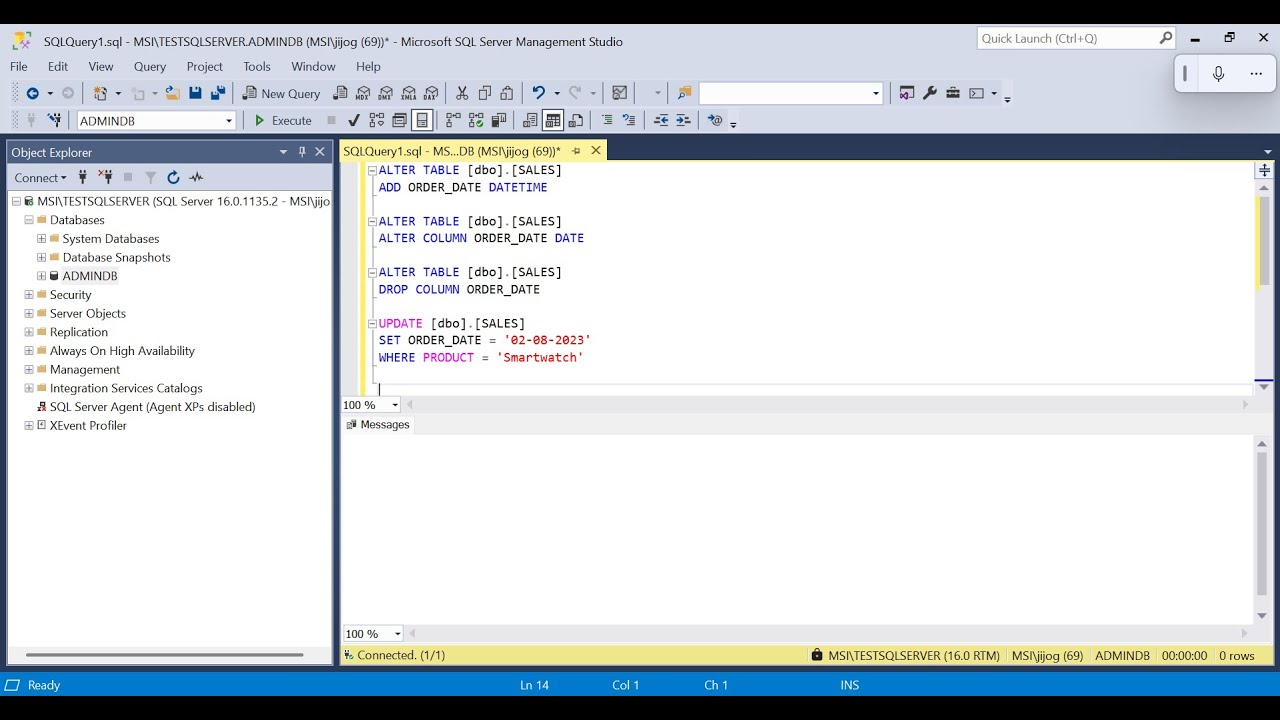Pin the Object Explorer panel

pos(302,152)
